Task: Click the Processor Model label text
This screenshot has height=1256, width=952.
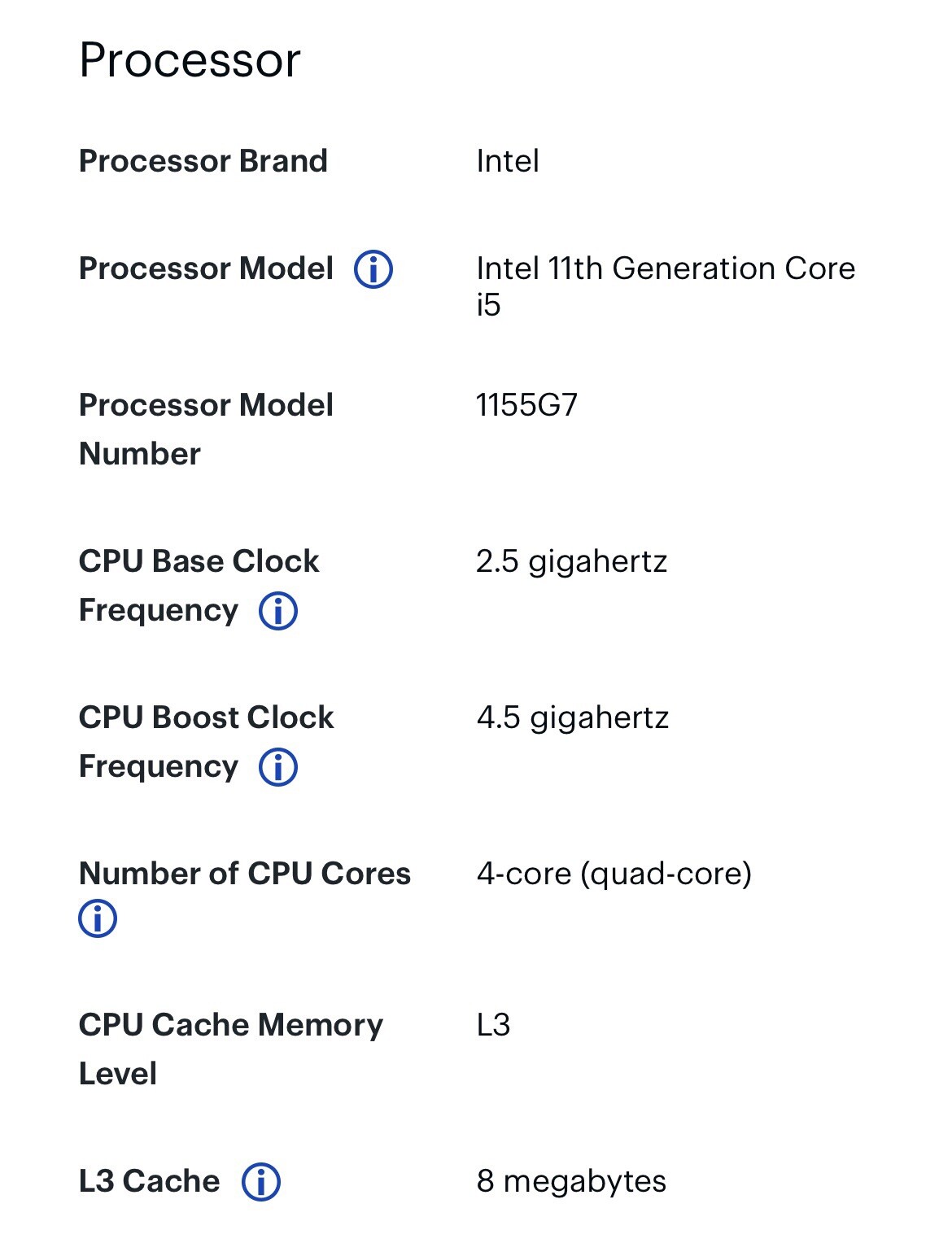Action: pyautogui.click(x=206, y=268)
